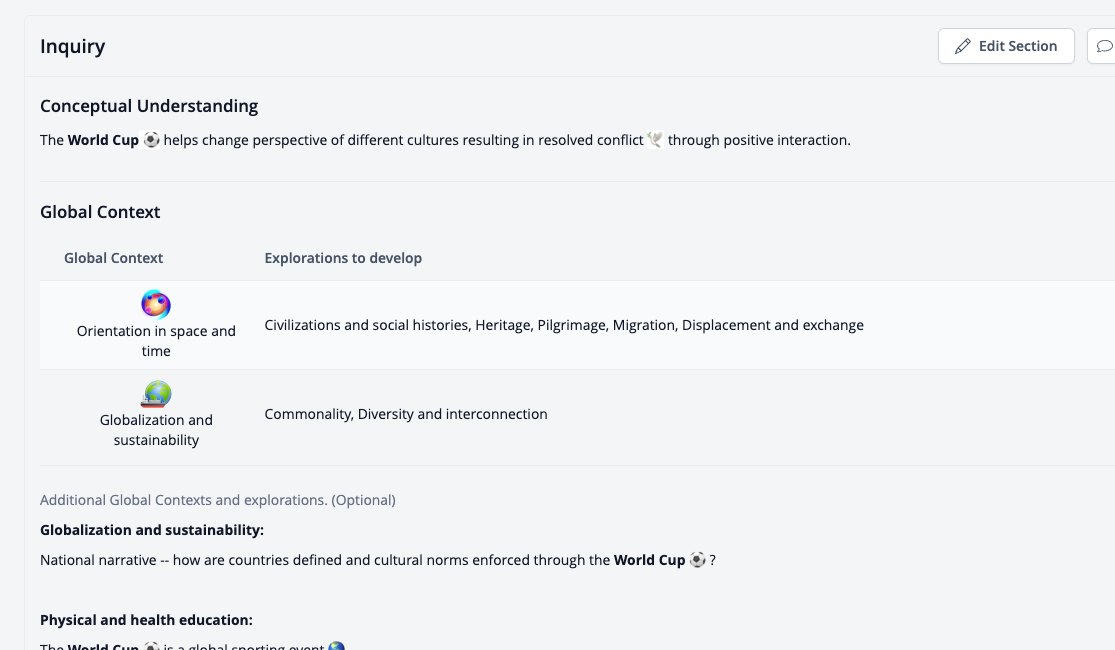
Task: Click Additional Global Contexts and explorations label
Action: (218, 500)
